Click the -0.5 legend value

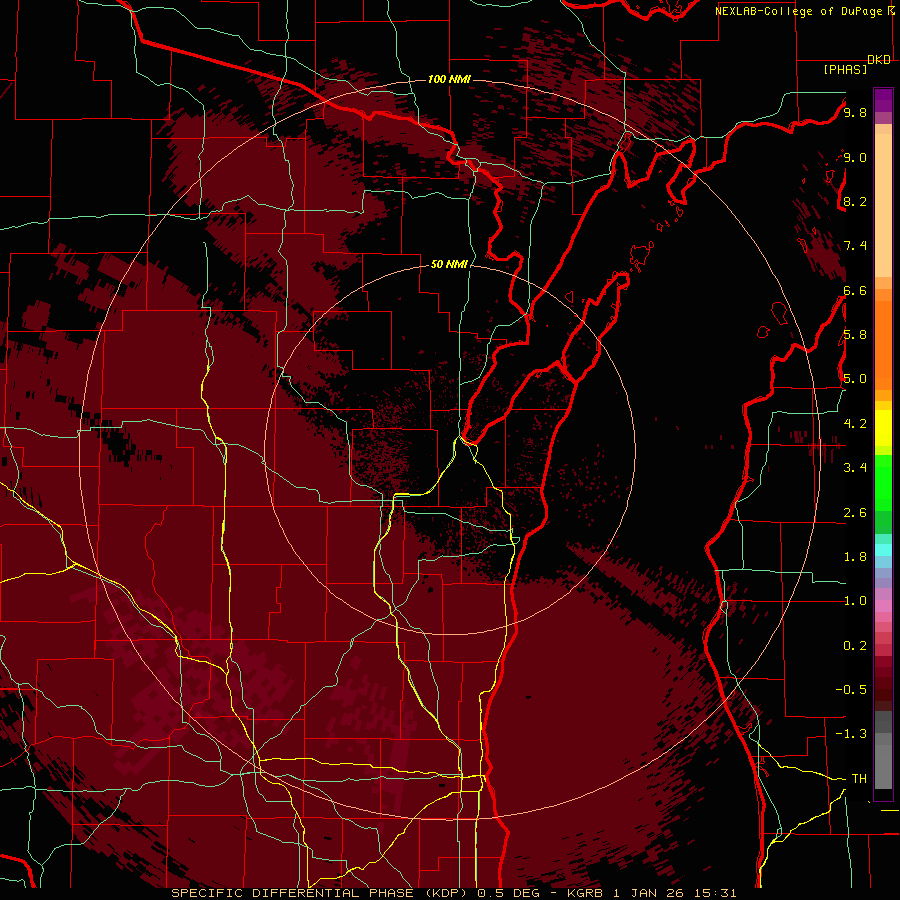tap(851, 690)
